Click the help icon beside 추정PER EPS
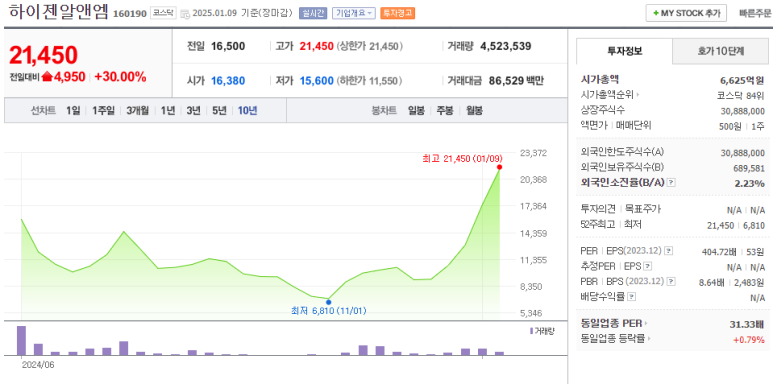773x384 pixels. 648,267
